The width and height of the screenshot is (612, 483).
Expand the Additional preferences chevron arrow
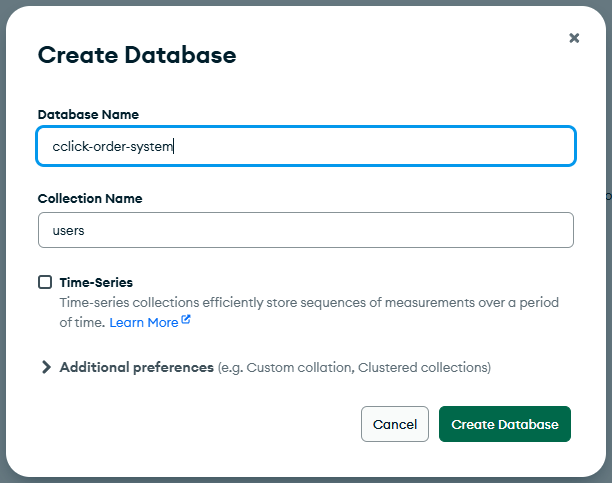click(46, 367)
